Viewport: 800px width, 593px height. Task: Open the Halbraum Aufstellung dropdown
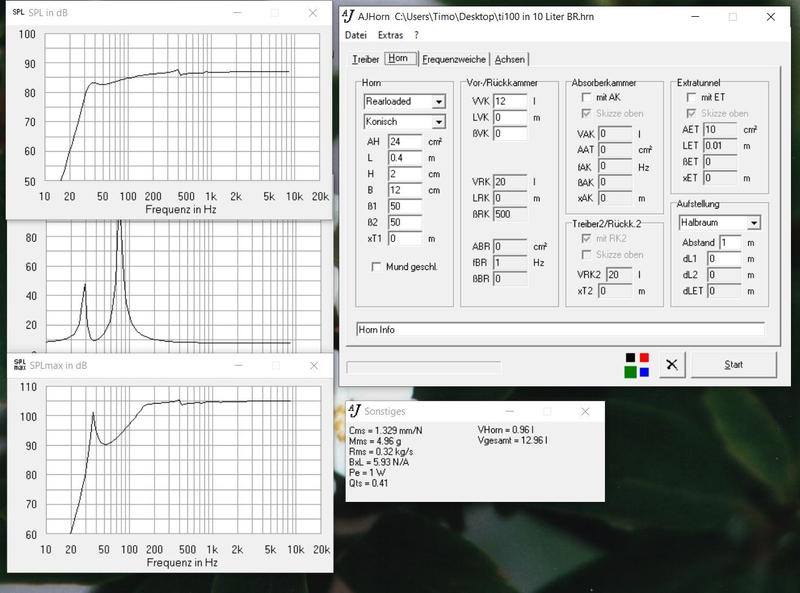point(753,222)
